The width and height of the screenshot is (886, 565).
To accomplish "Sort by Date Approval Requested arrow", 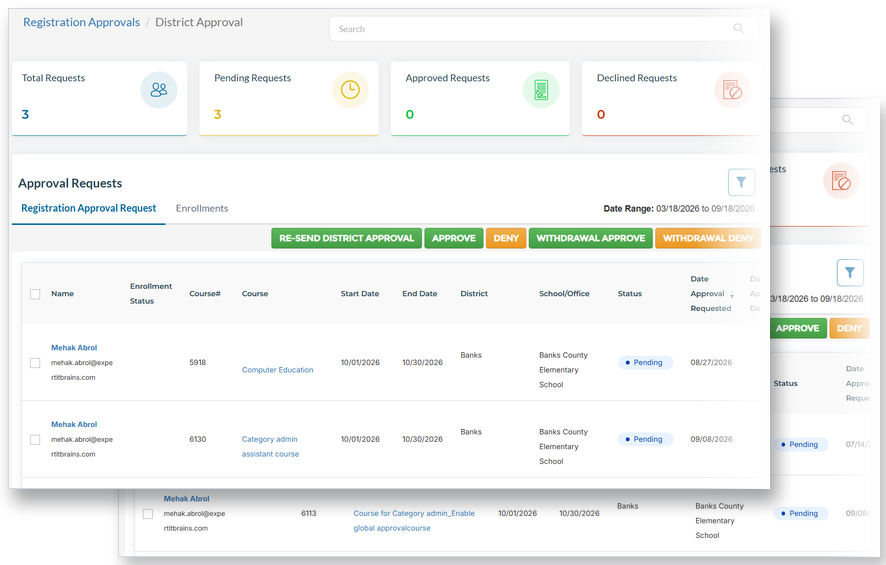I will pyautogui.click(x=732, y=294).
